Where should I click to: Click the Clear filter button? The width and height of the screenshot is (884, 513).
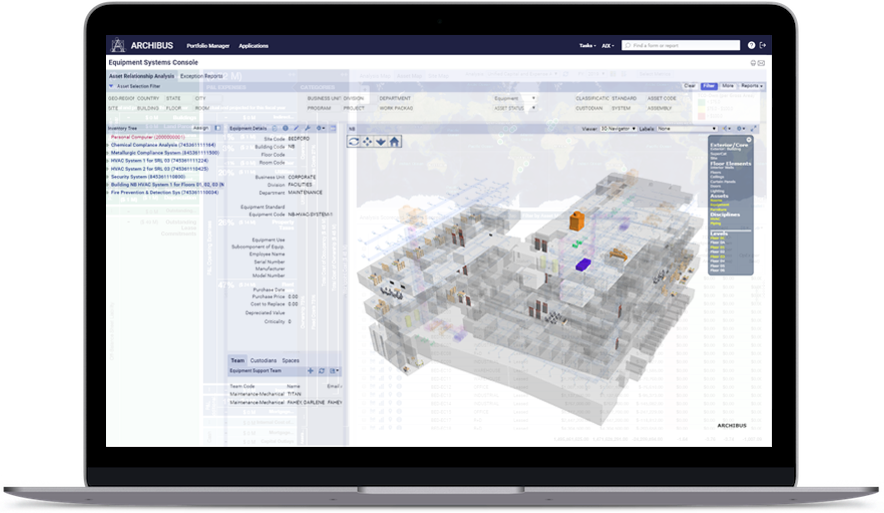[690, 86]
